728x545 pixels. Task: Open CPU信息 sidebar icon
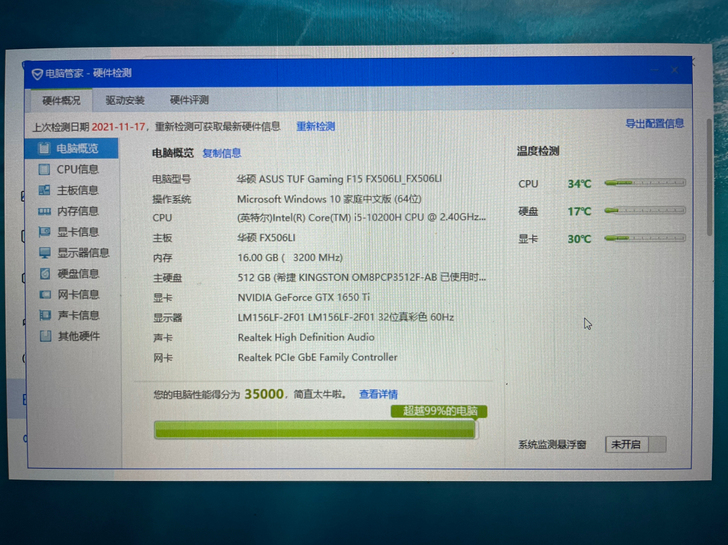44,169
